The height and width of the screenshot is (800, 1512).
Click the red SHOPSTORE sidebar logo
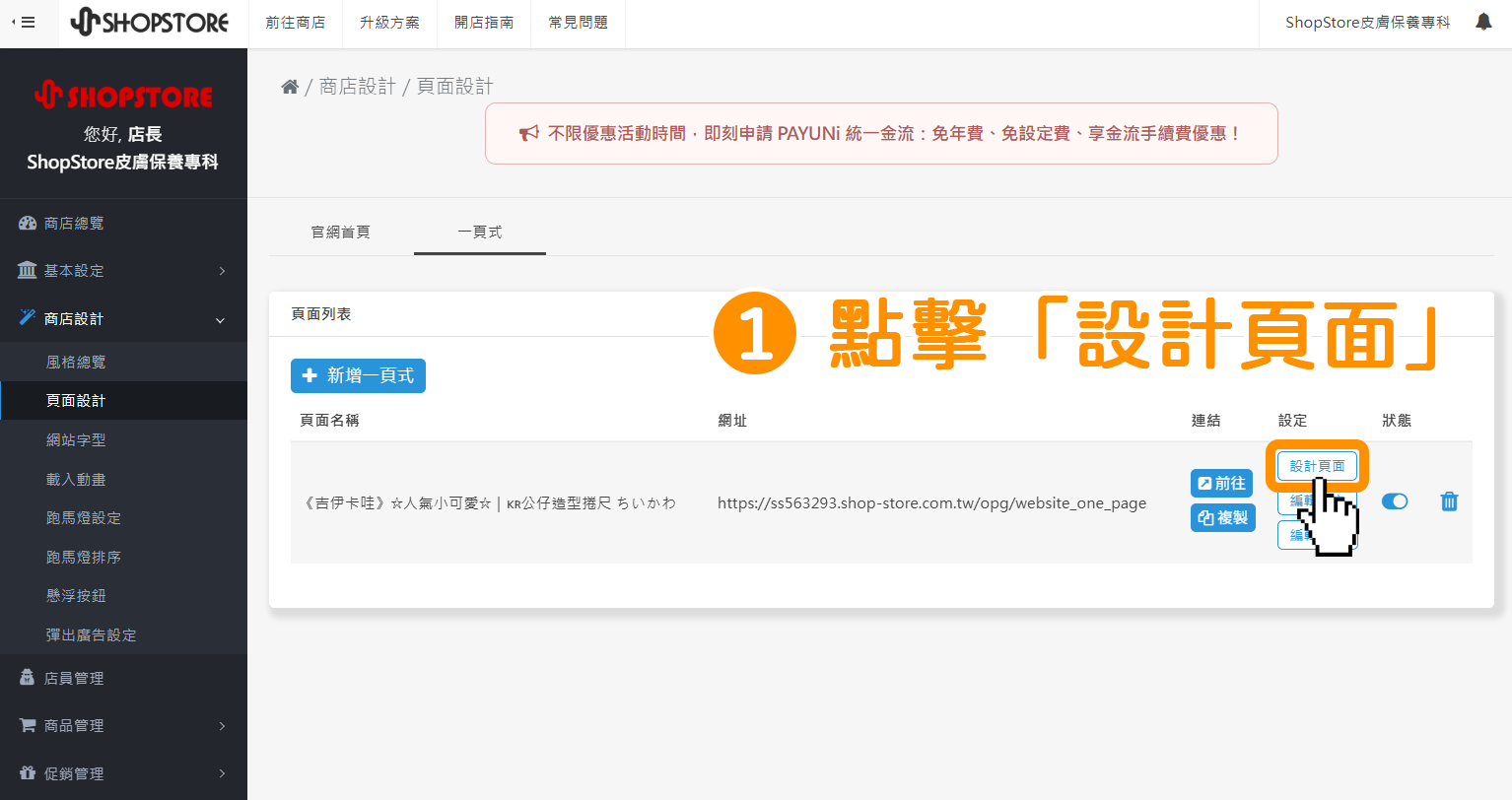pos(123,96)
